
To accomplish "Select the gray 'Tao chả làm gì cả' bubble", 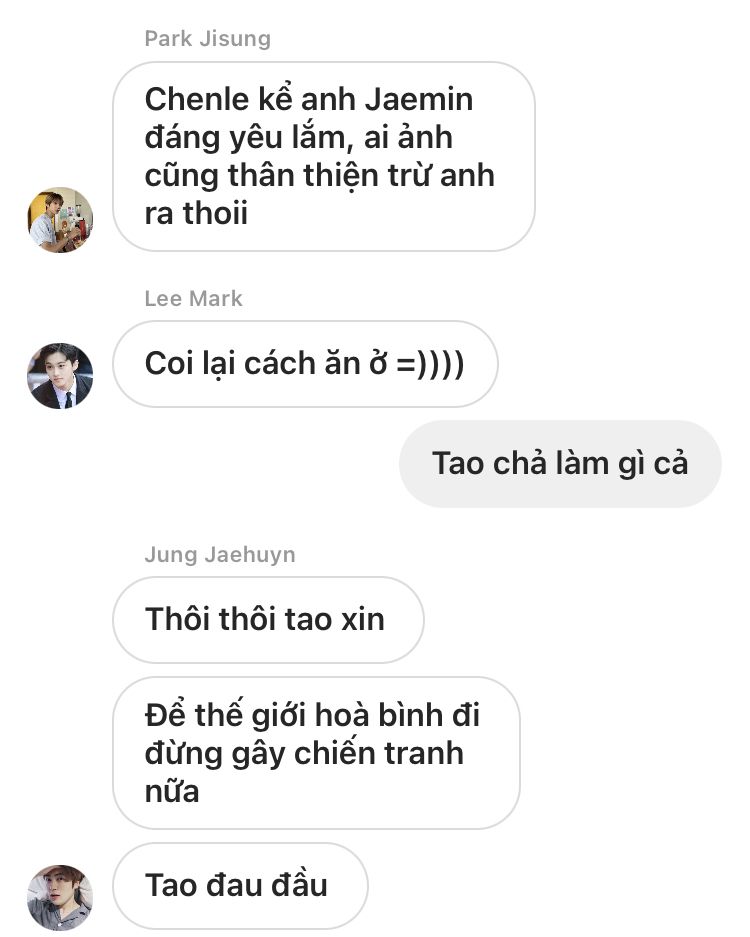I will 561,464.
